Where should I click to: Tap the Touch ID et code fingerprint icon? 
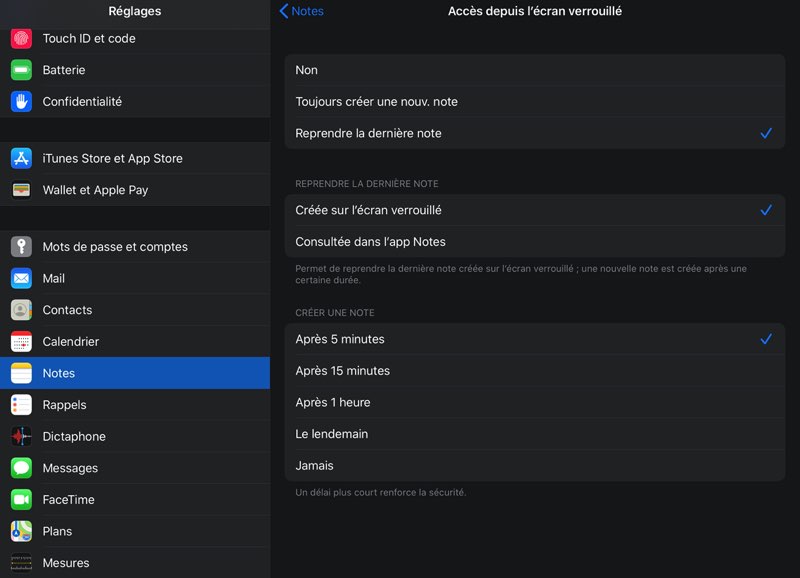21,39
